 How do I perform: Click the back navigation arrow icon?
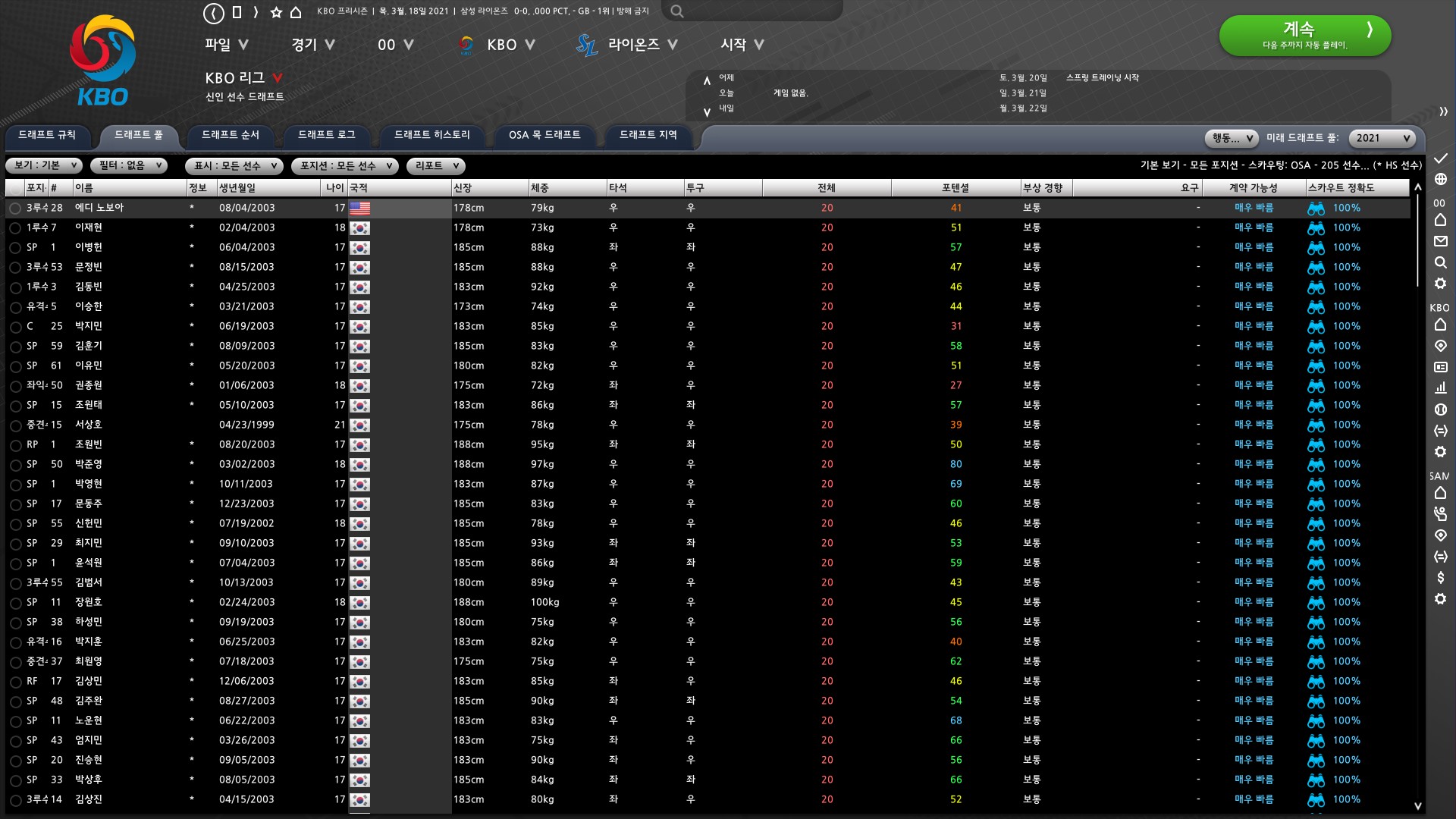click(x=214, y=13)
